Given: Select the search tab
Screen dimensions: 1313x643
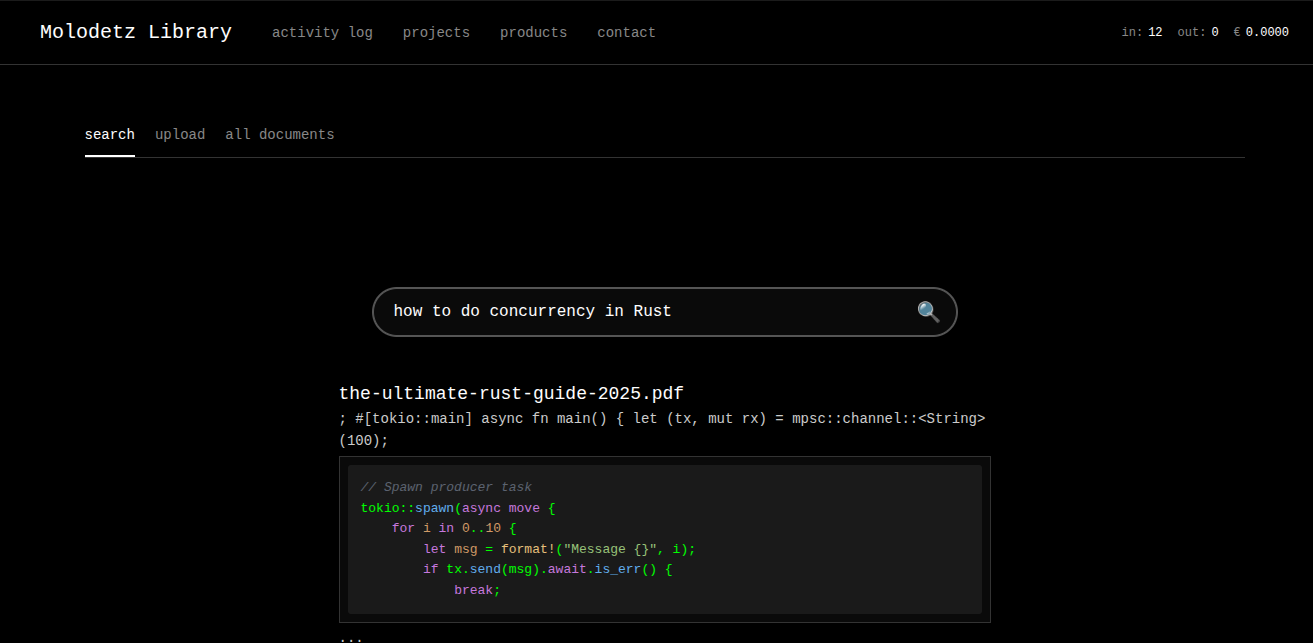Looking at the screenshot, I should (109, 135).
